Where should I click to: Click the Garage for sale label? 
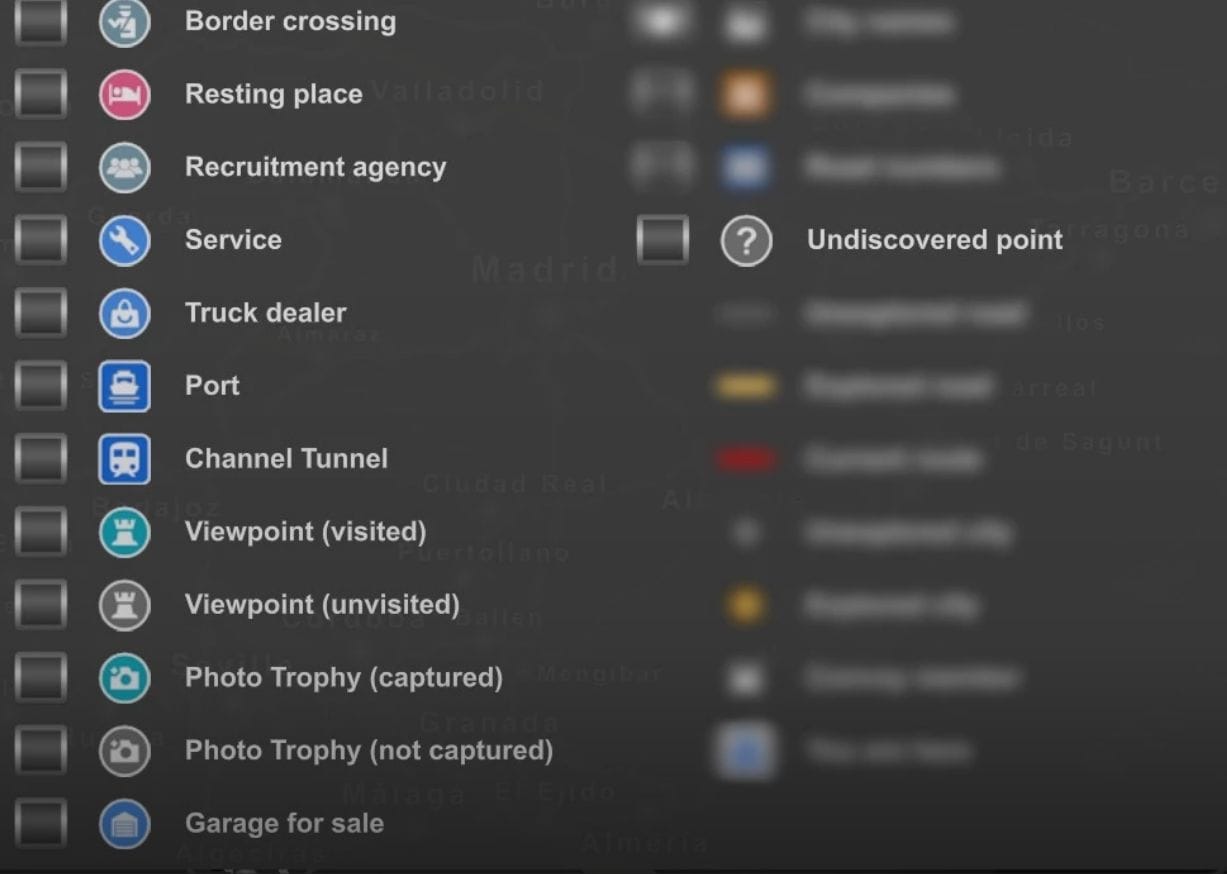pyautogui.click(x=284, y=824)
